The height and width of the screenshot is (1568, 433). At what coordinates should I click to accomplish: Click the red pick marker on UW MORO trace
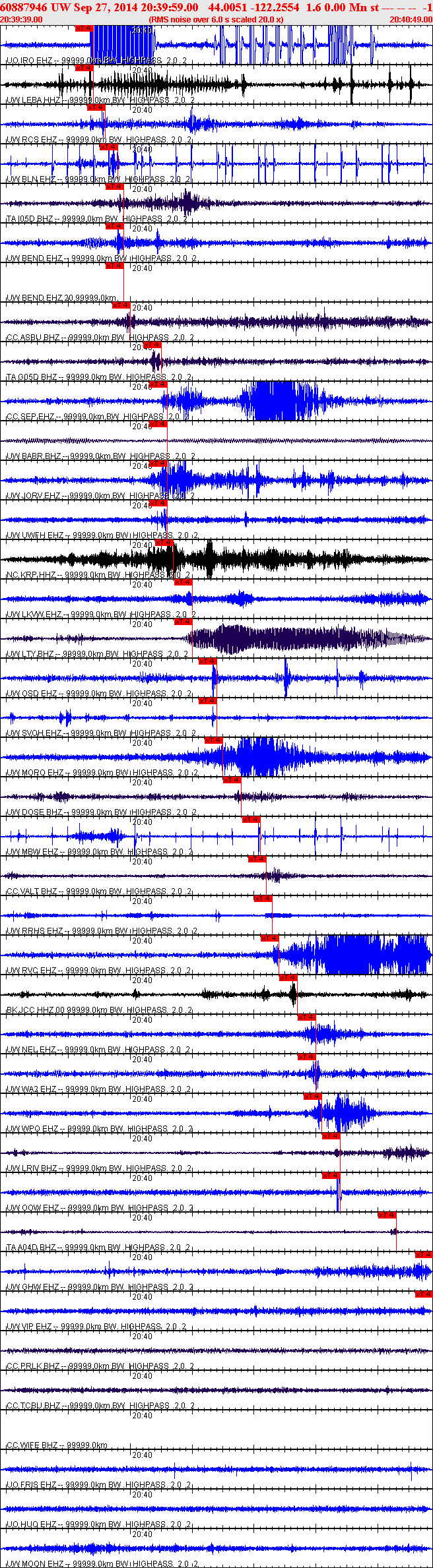(x=213, y=740)
